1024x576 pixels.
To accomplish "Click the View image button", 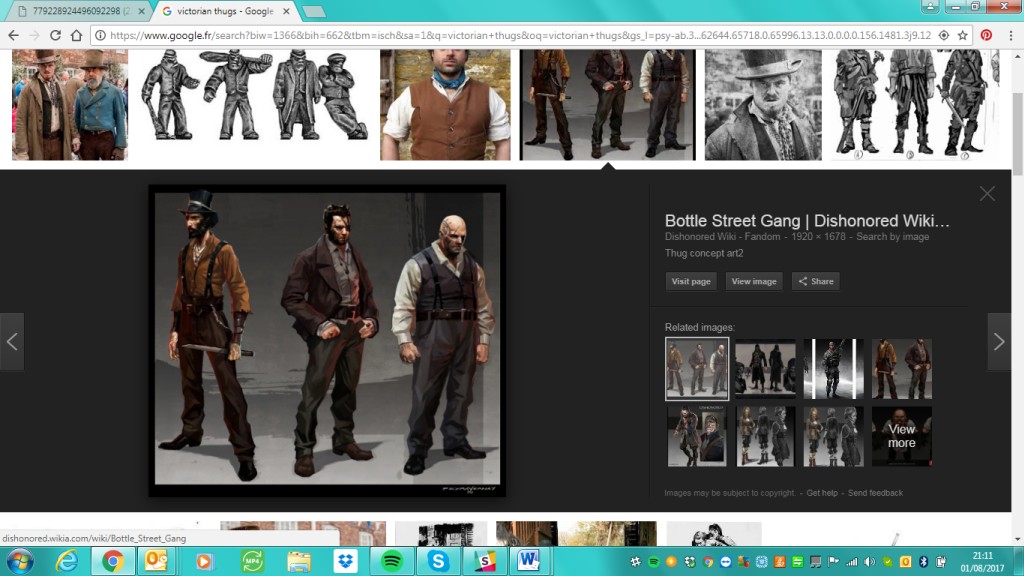I will click(754, 281).
